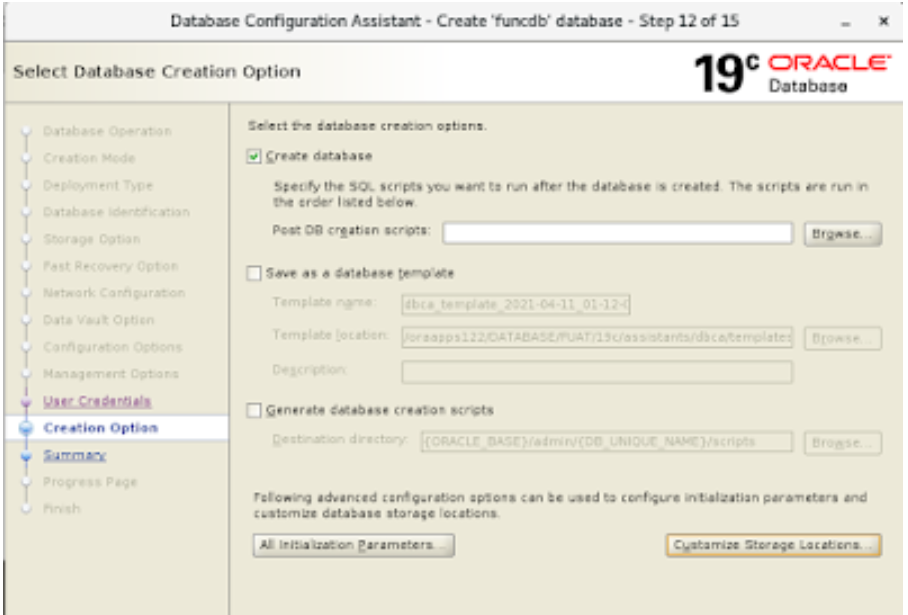Click the 'Following advanced configuration options' paragraph

[x=561, y=505]
